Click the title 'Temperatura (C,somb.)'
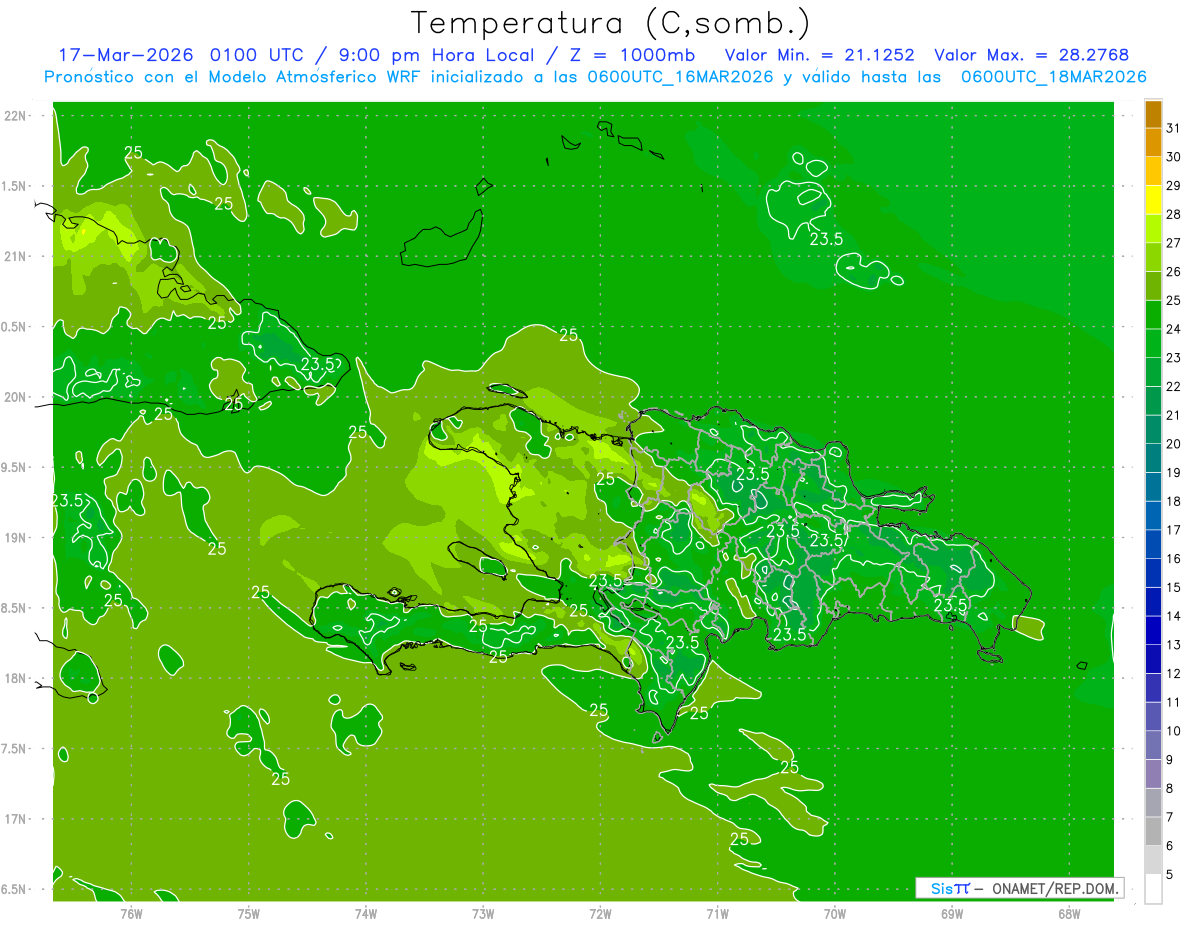 tap(611, 23)
